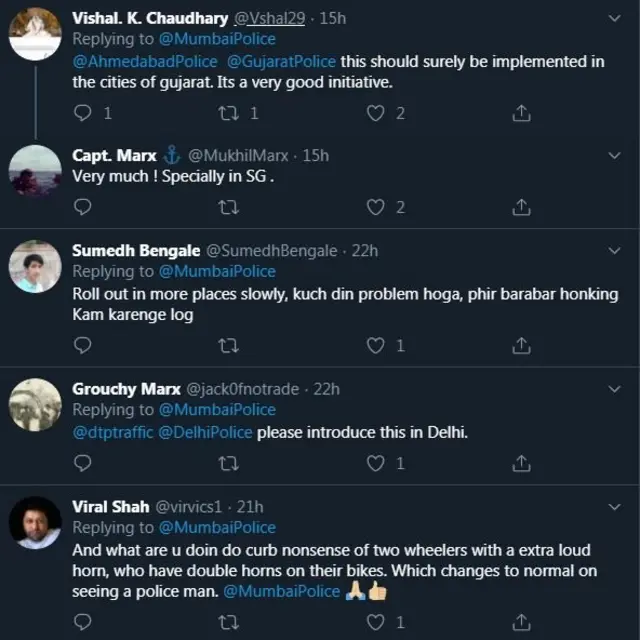Share Grouchy Marx's tweet
This screenshot has width=640, height=640.
pos(520,463)
